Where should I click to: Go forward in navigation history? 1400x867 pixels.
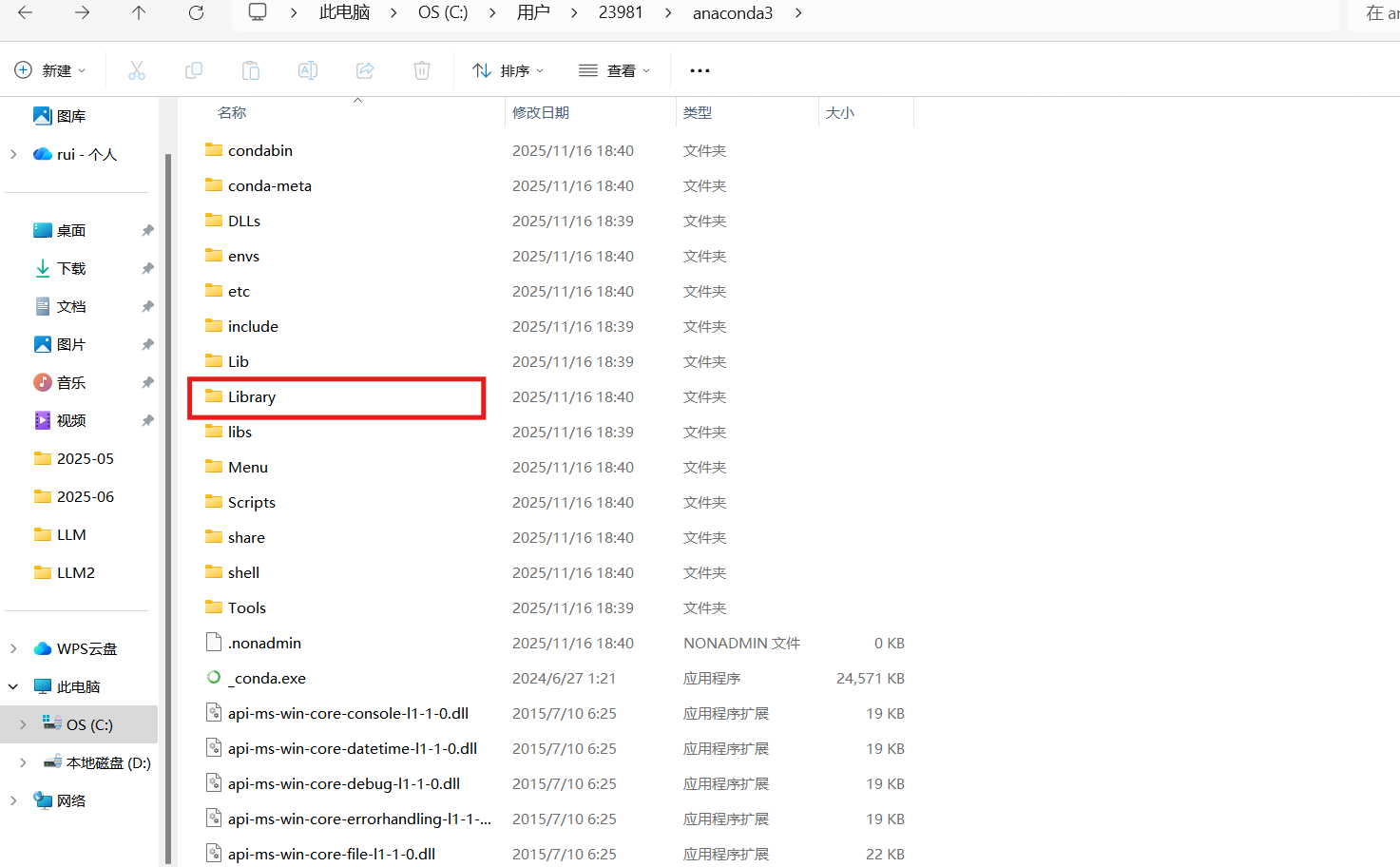(x=83, y=12)
